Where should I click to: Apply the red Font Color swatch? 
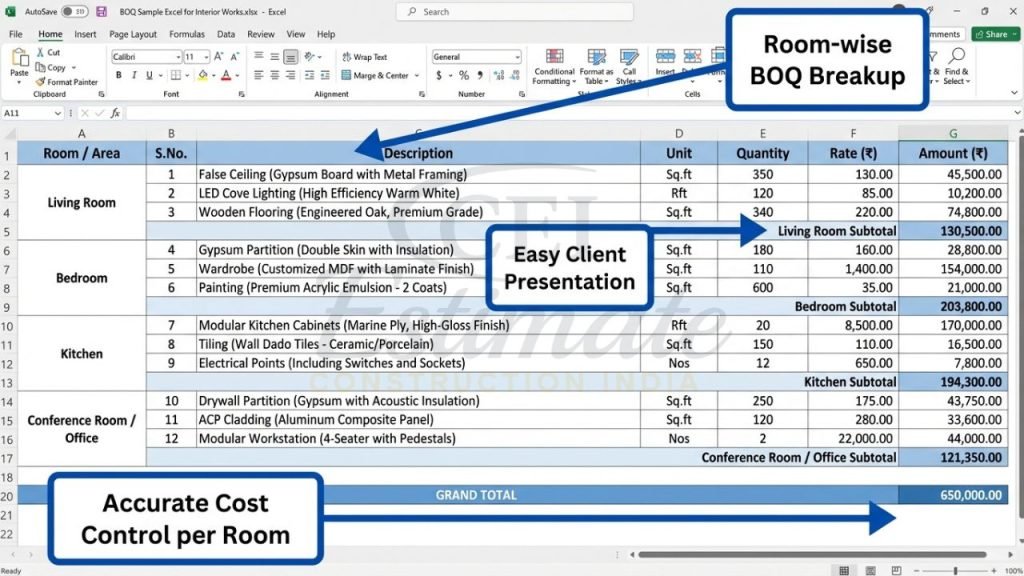pos(226,76)
